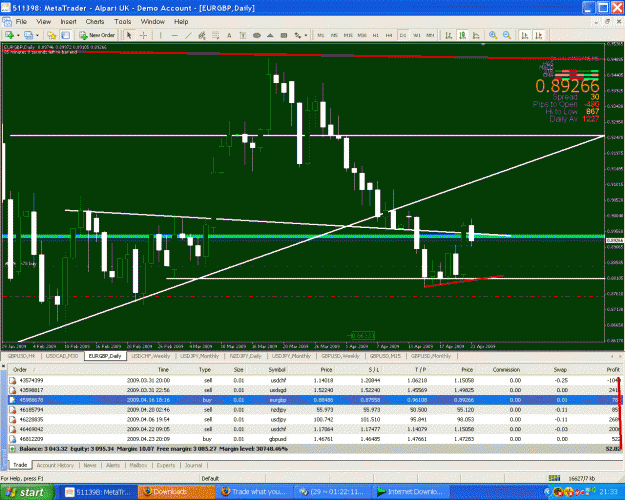Select the triangle shape tool

270,35
